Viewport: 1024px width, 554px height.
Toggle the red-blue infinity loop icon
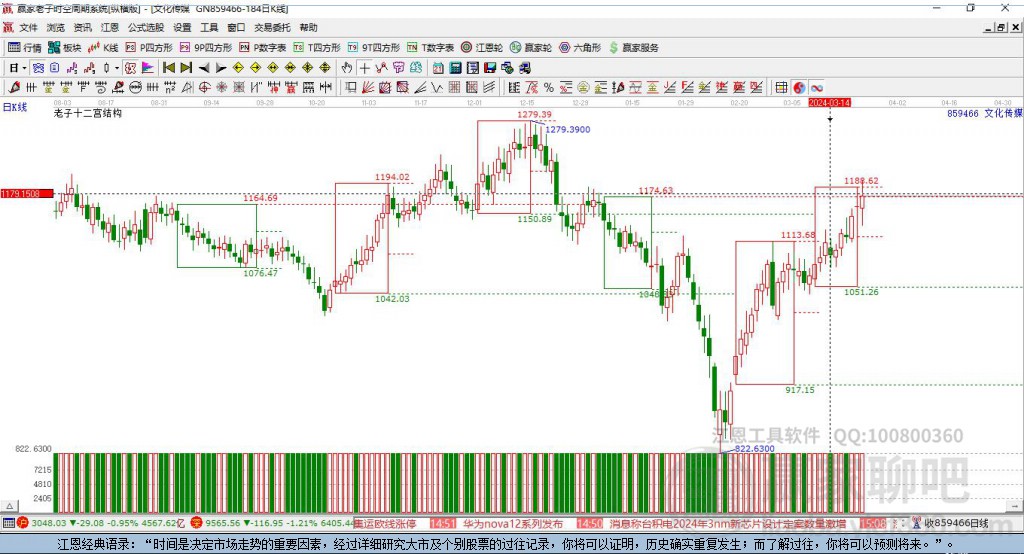[816, 88]
